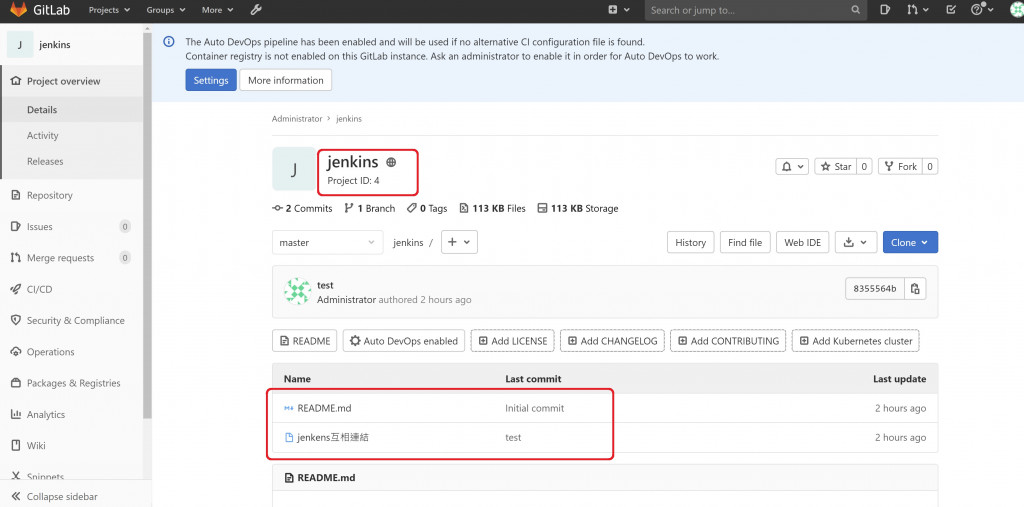
Task: Open the user avatar menu
Action: click(1016, 10)
